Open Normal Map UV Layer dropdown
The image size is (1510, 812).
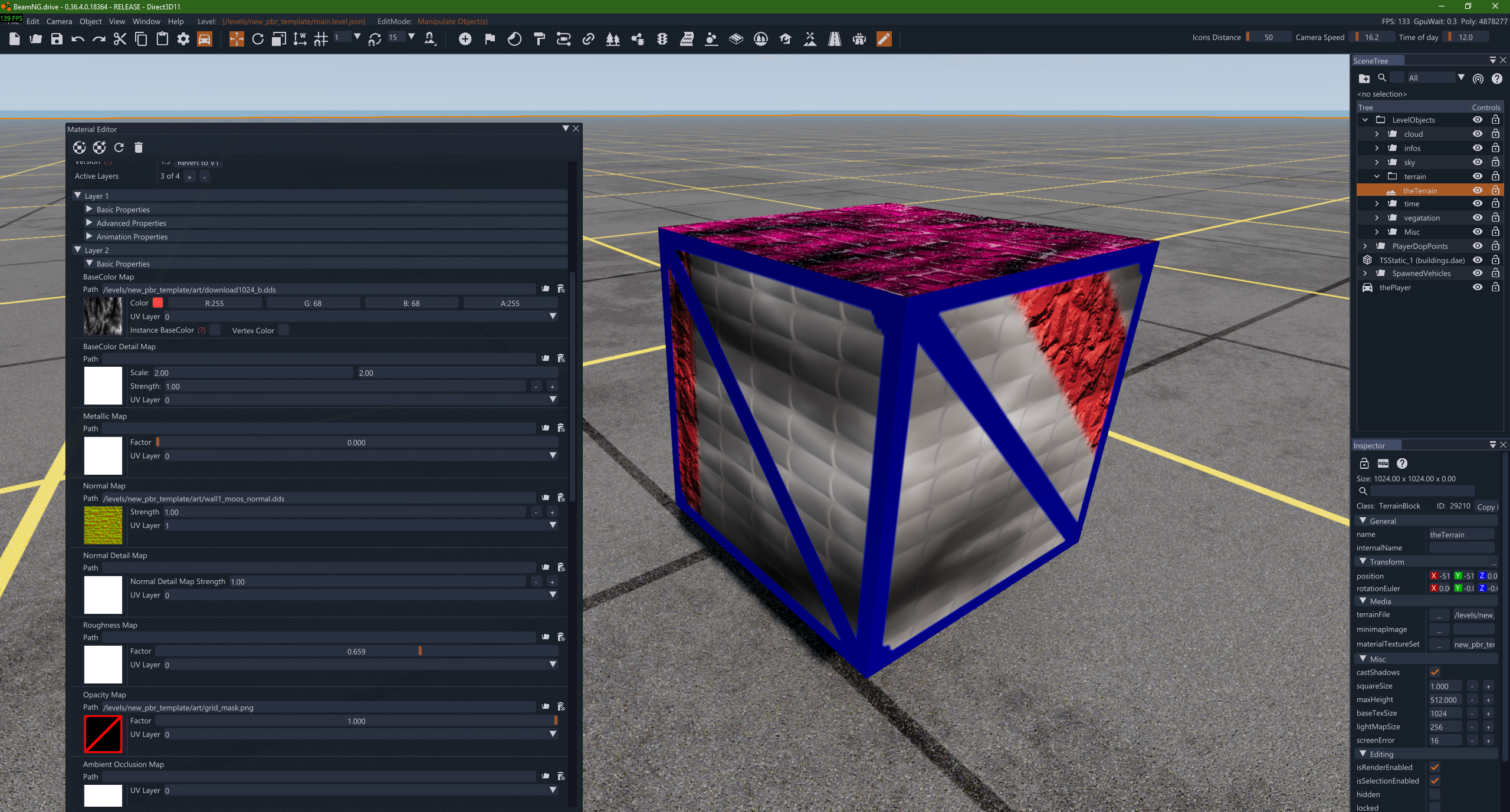[553, 525]
